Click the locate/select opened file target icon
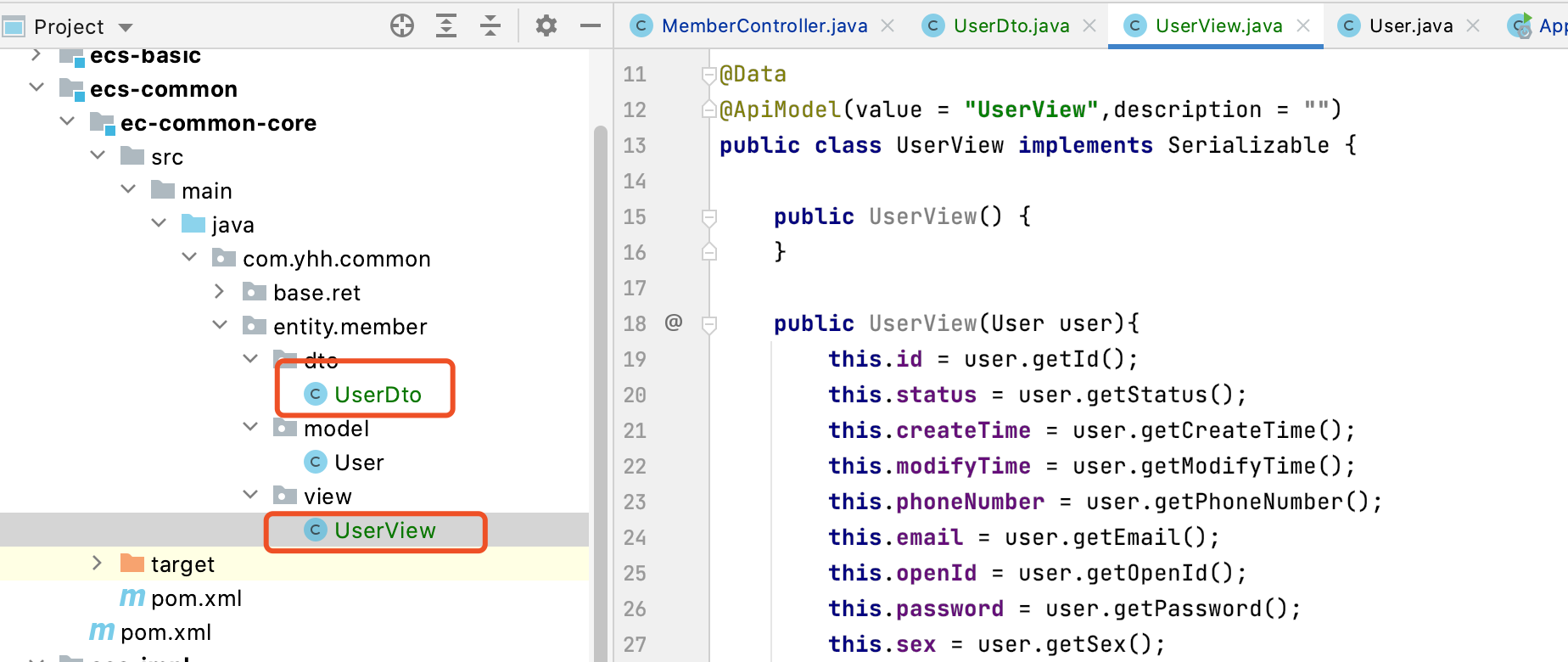Viewport: 1568px width, 662px height. coord(402,25)
